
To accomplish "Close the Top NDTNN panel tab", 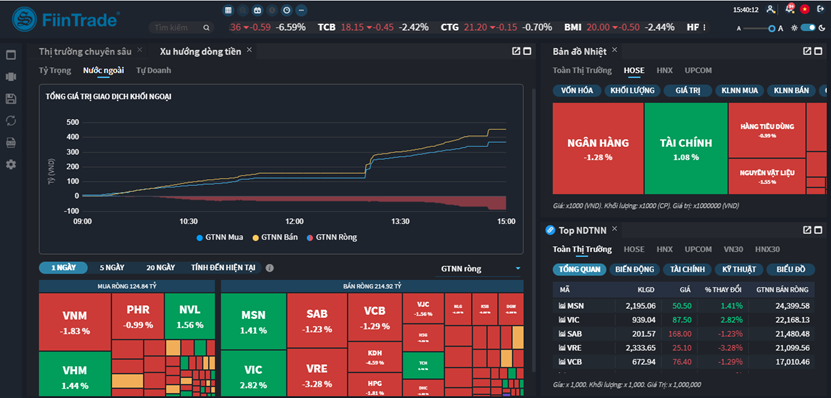I will pos(615,228).
